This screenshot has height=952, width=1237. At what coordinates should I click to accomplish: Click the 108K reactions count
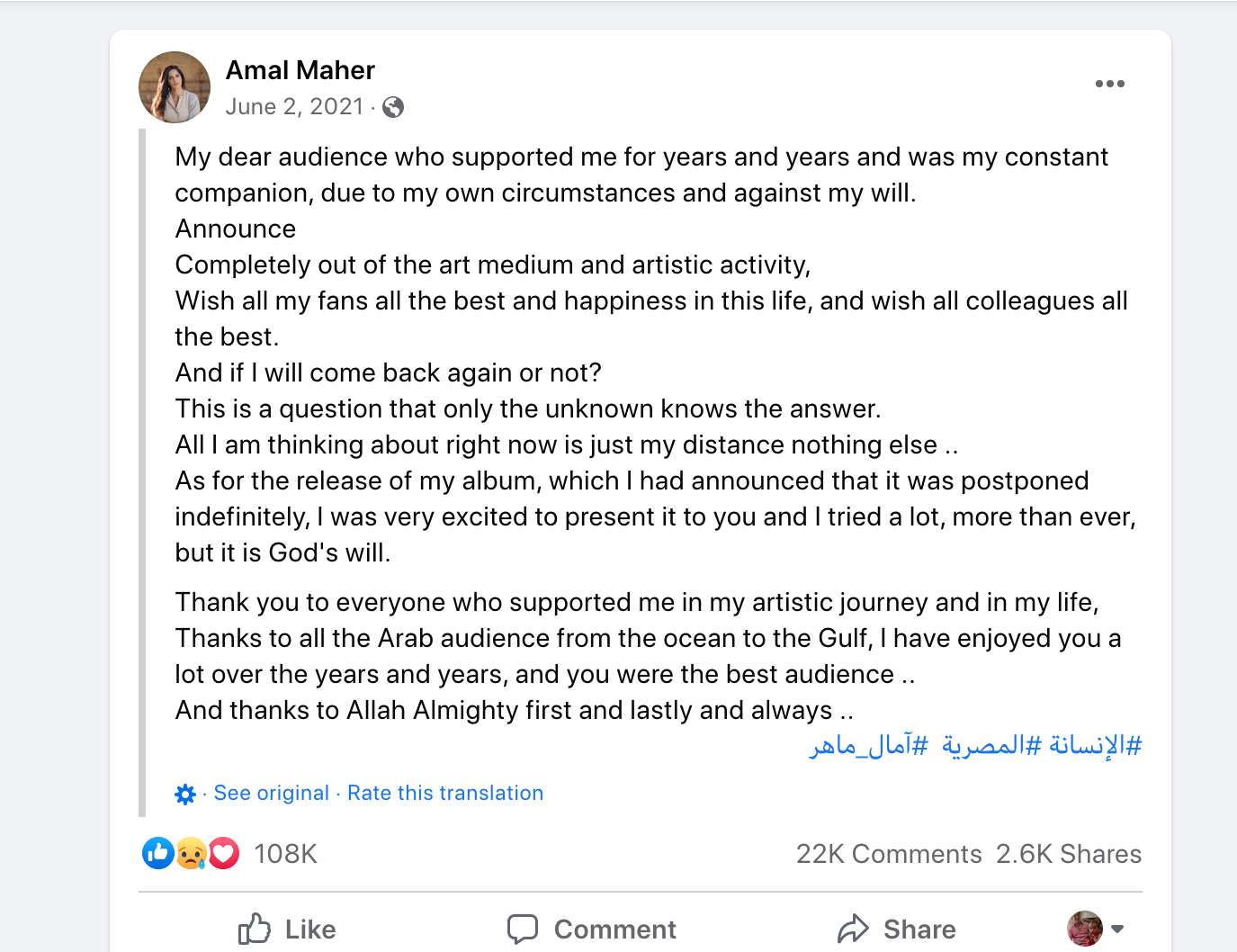284,853
